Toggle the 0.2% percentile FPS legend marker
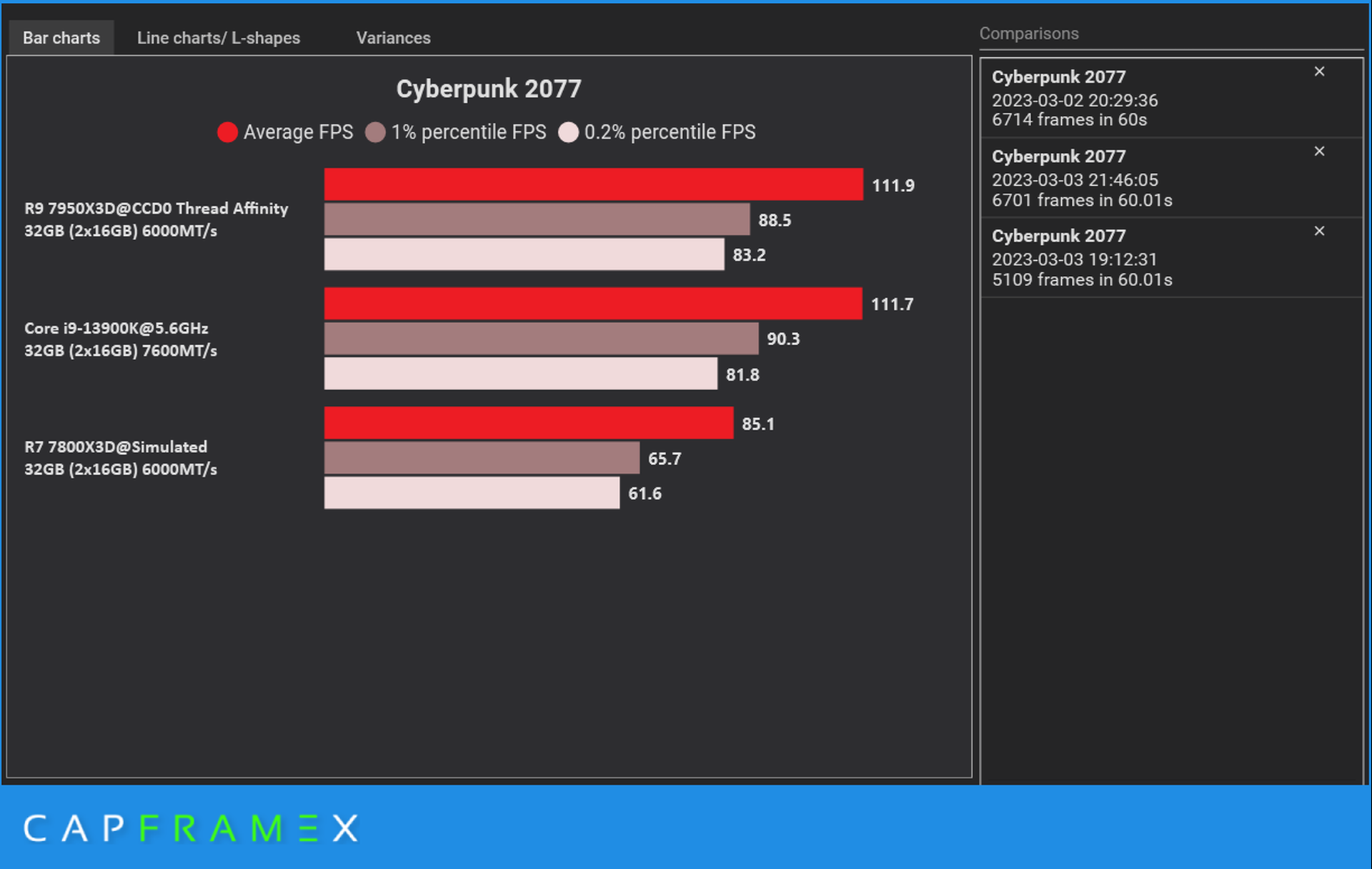Screen dimensions: 1372x869 coord(568,132)
